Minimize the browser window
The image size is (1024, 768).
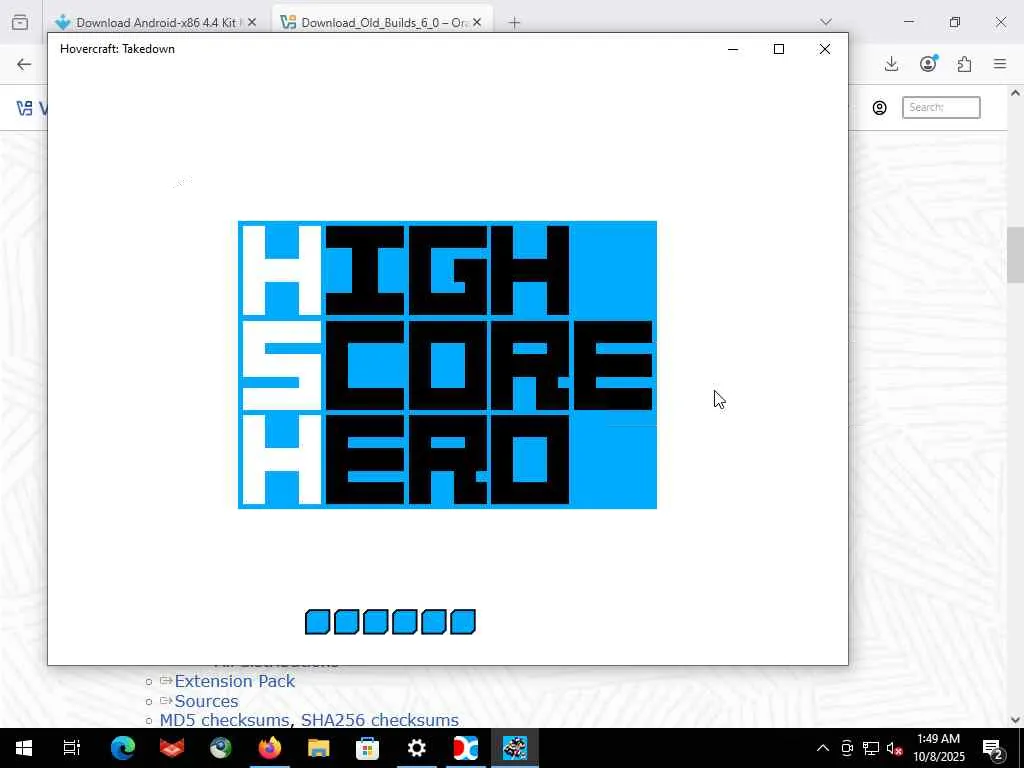coord(908,22)
